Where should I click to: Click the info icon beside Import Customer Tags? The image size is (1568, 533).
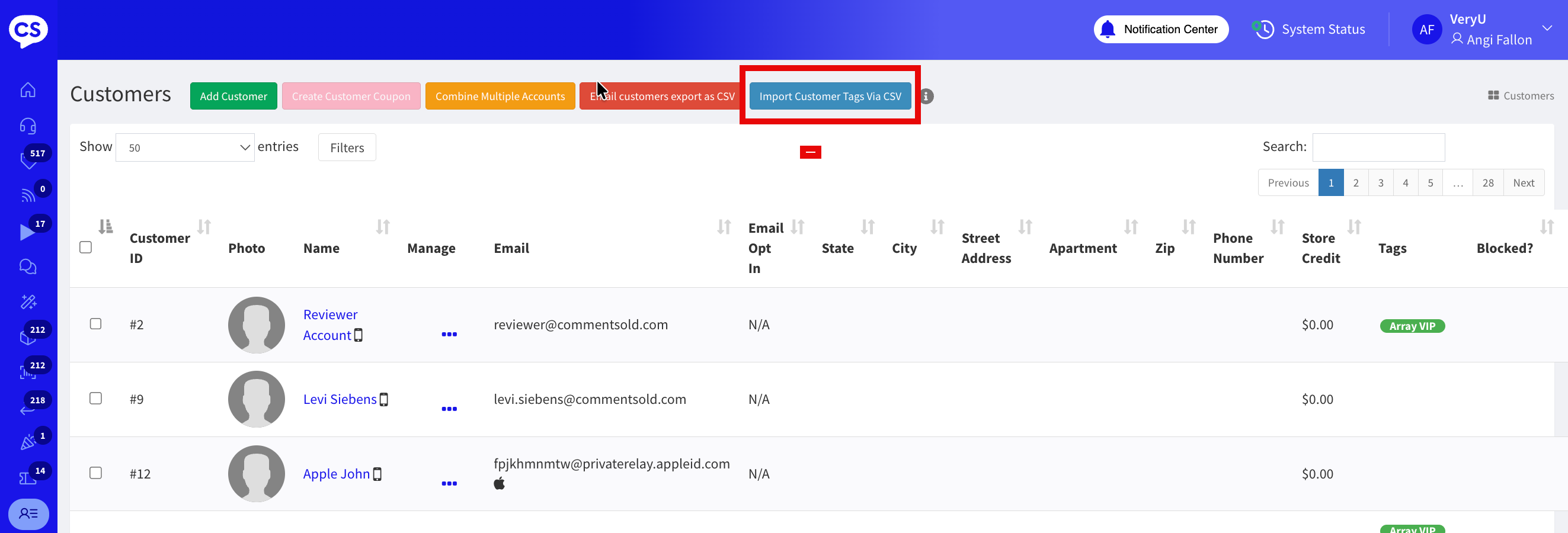click(926, 96)
